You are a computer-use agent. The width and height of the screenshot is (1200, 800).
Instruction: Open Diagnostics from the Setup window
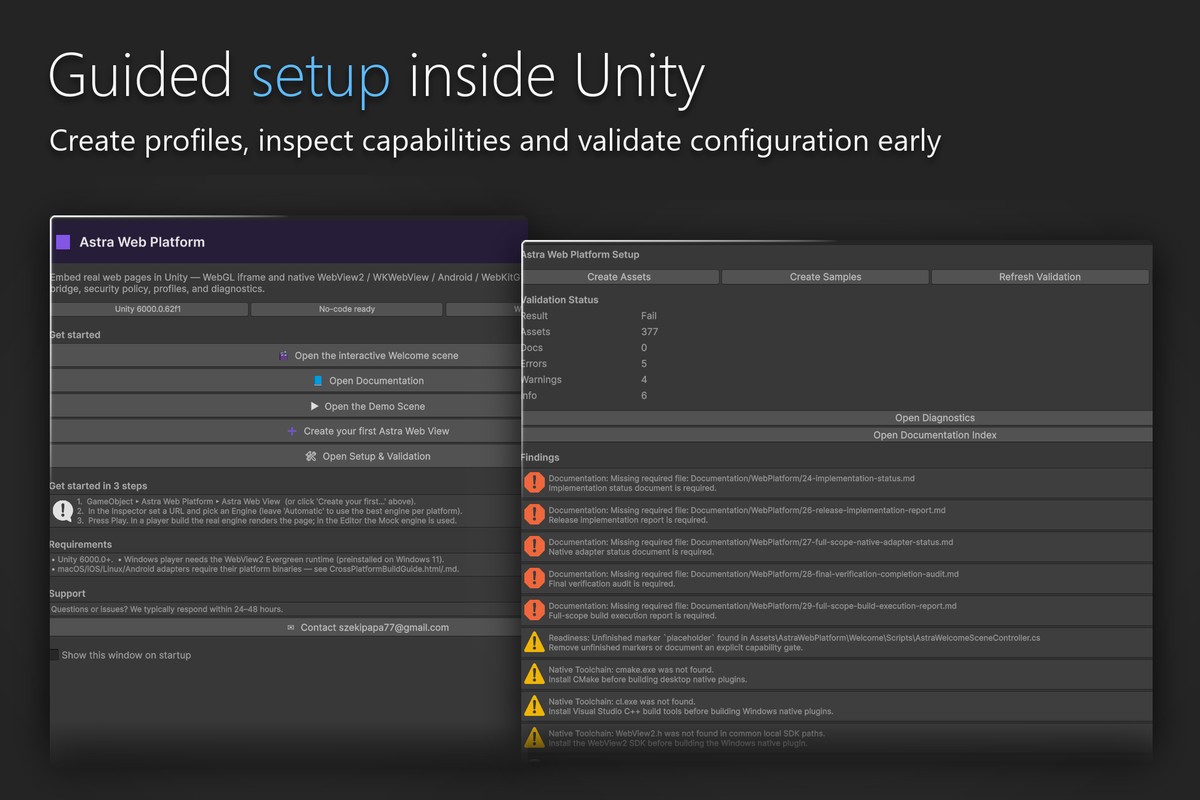(x=836, y=418)
